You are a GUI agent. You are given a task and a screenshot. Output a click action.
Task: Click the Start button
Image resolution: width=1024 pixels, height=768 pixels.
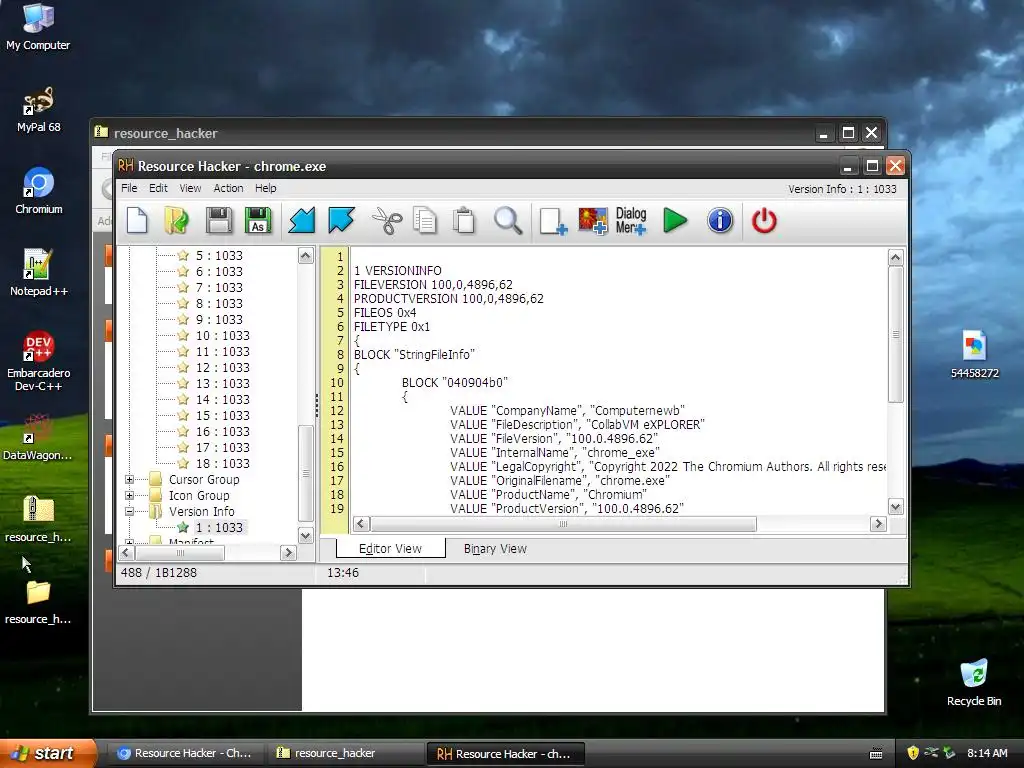tap(48, 753)
